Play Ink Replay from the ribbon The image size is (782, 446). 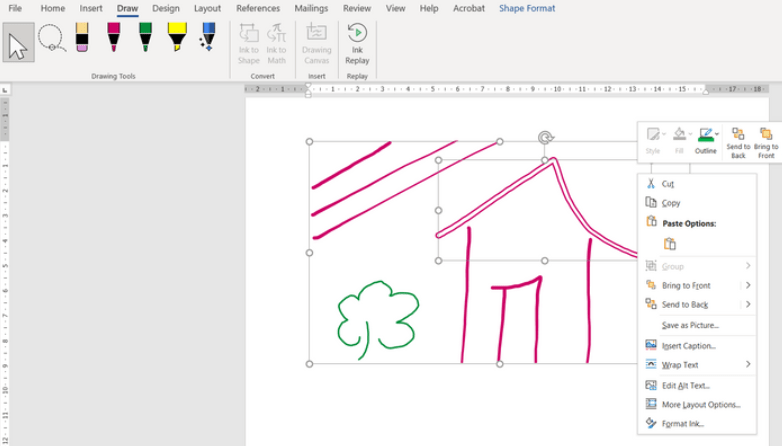tap(357, 43)
